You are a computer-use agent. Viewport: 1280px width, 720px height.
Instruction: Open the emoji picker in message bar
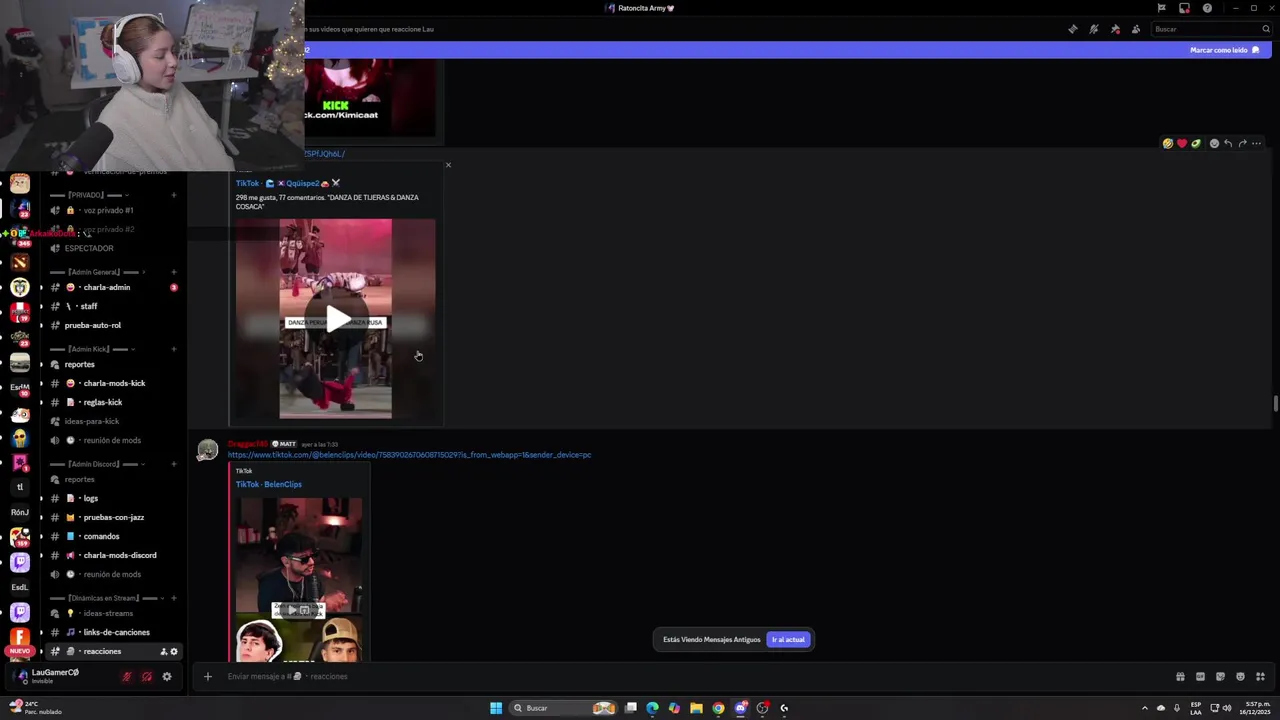tap(1240, 677)
